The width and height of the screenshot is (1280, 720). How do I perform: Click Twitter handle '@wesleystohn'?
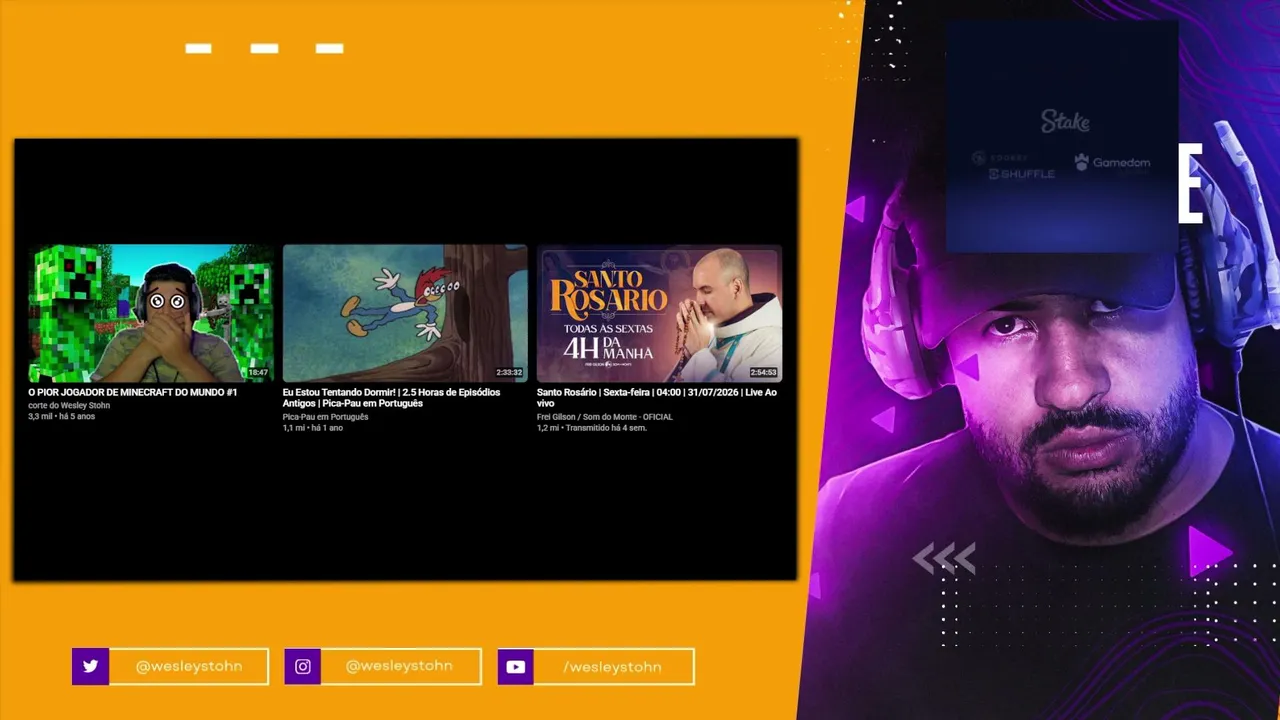pos(189,666)
